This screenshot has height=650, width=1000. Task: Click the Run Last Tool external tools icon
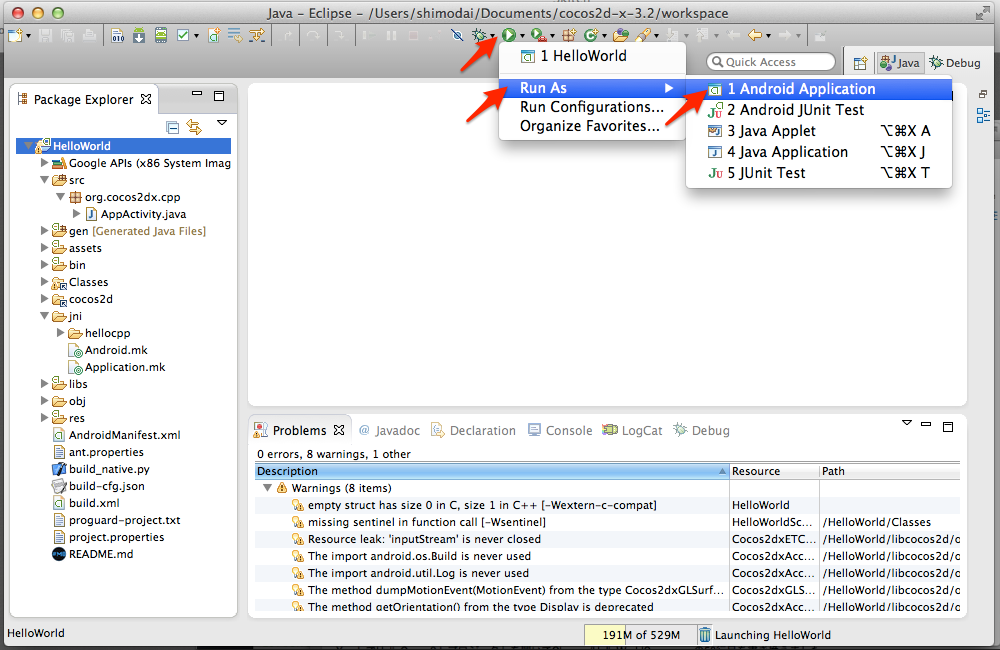pos(538,35)
